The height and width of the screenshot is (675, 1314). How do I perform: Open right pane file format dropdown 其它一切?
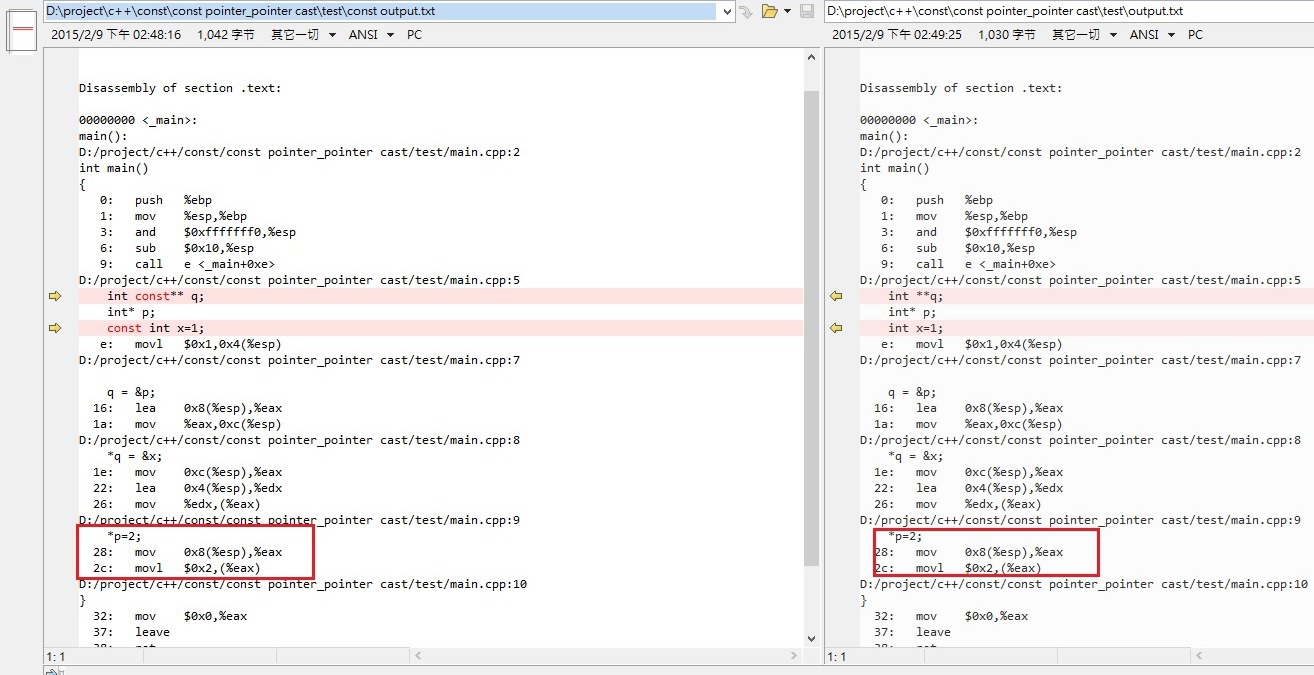point(1084,35)
